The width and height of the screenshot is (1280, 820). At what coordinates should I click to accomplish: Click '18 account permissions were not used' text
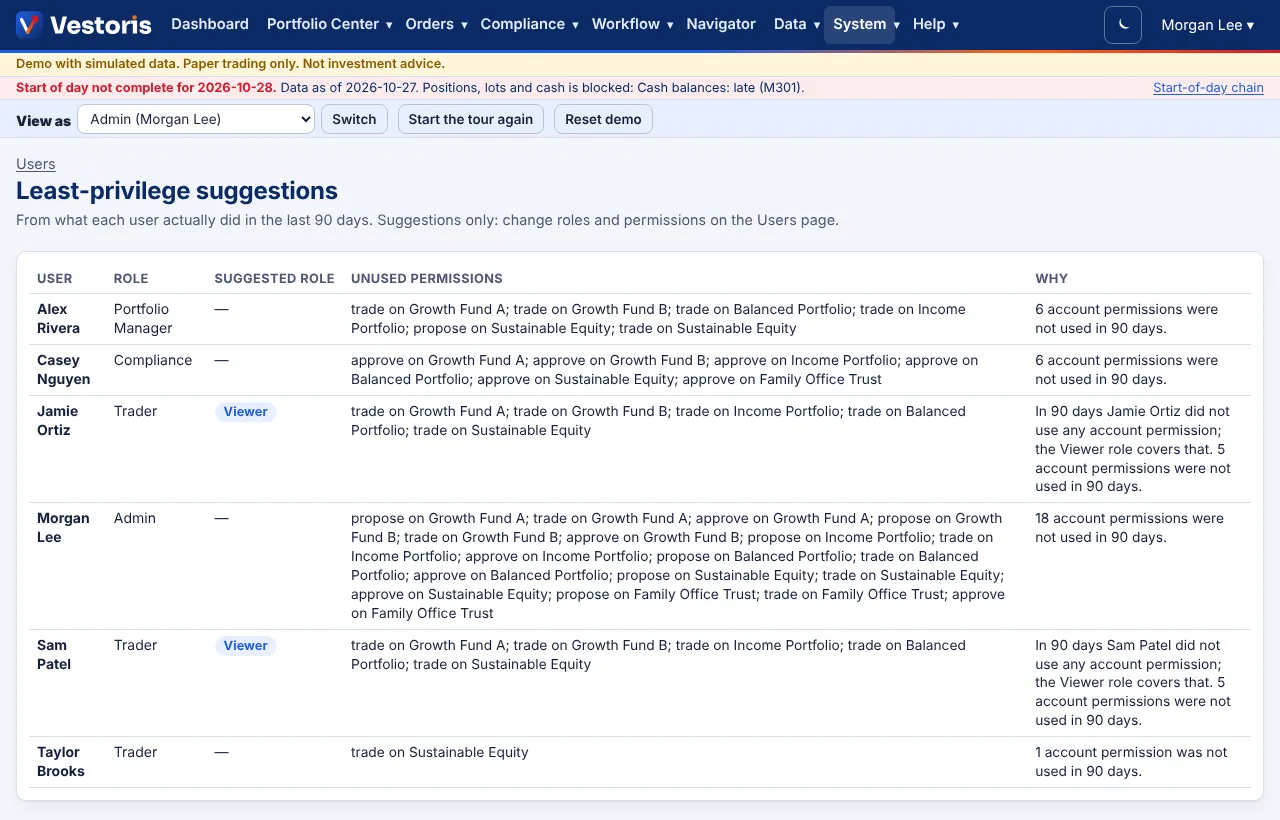click(x=1130, y=528)
